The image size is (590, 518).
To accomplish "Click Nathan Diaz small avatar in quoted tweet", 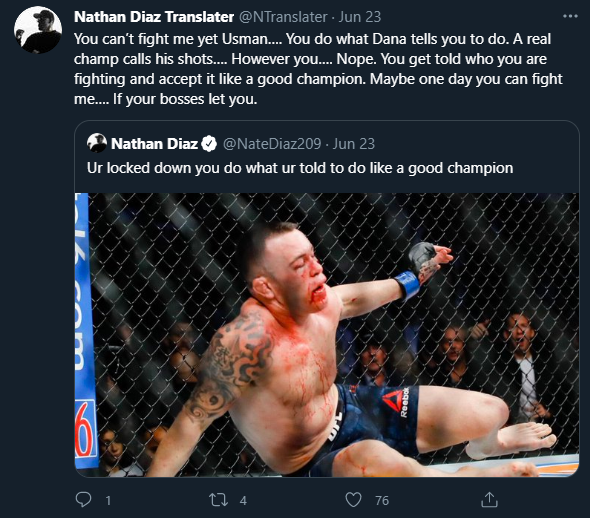I will [x=97, y=143].
